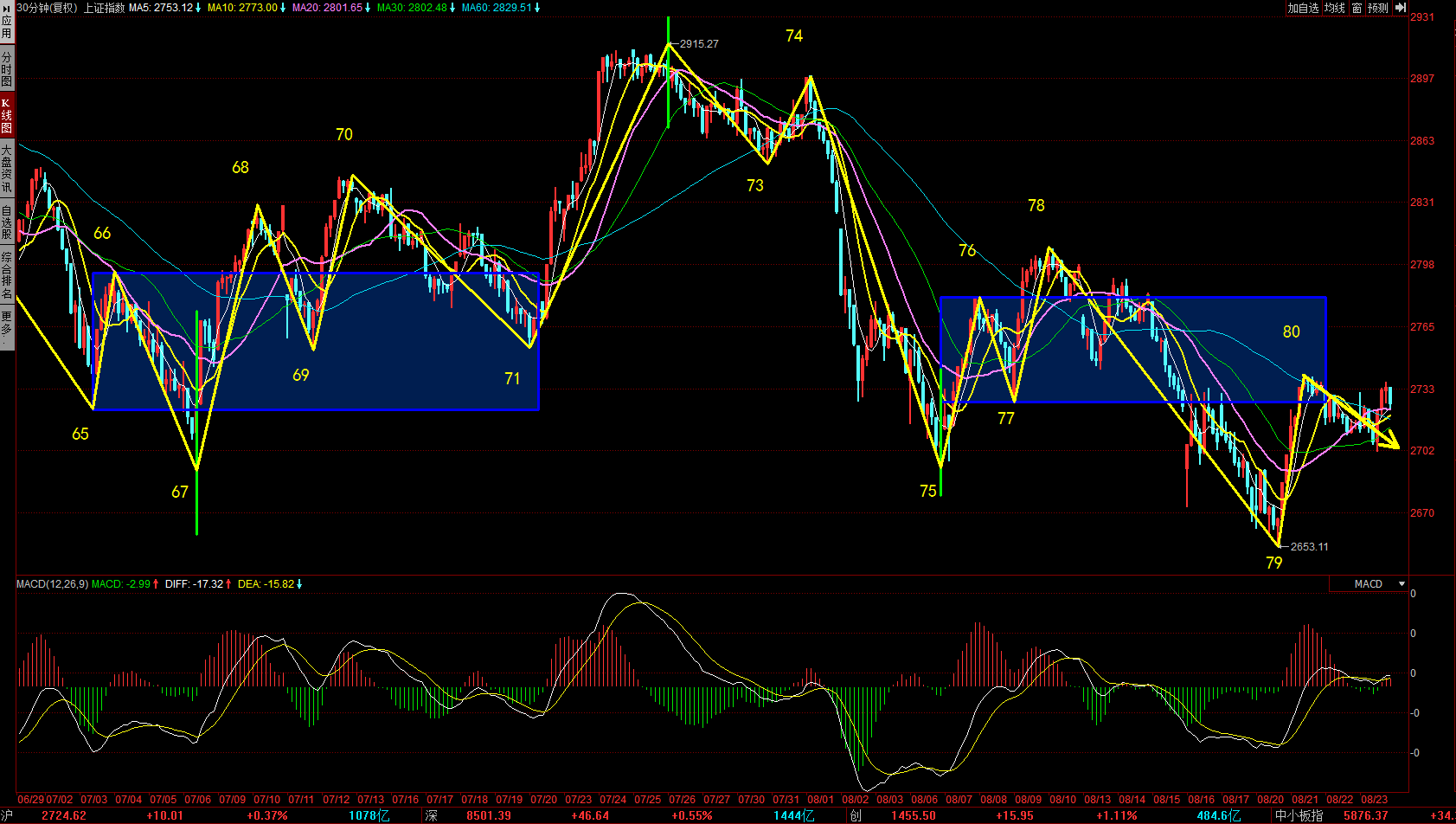This screenshot has height=824, width=1456.
Task: Click the 08/01 date marker on the timeline
Action: tap(820, 800)
